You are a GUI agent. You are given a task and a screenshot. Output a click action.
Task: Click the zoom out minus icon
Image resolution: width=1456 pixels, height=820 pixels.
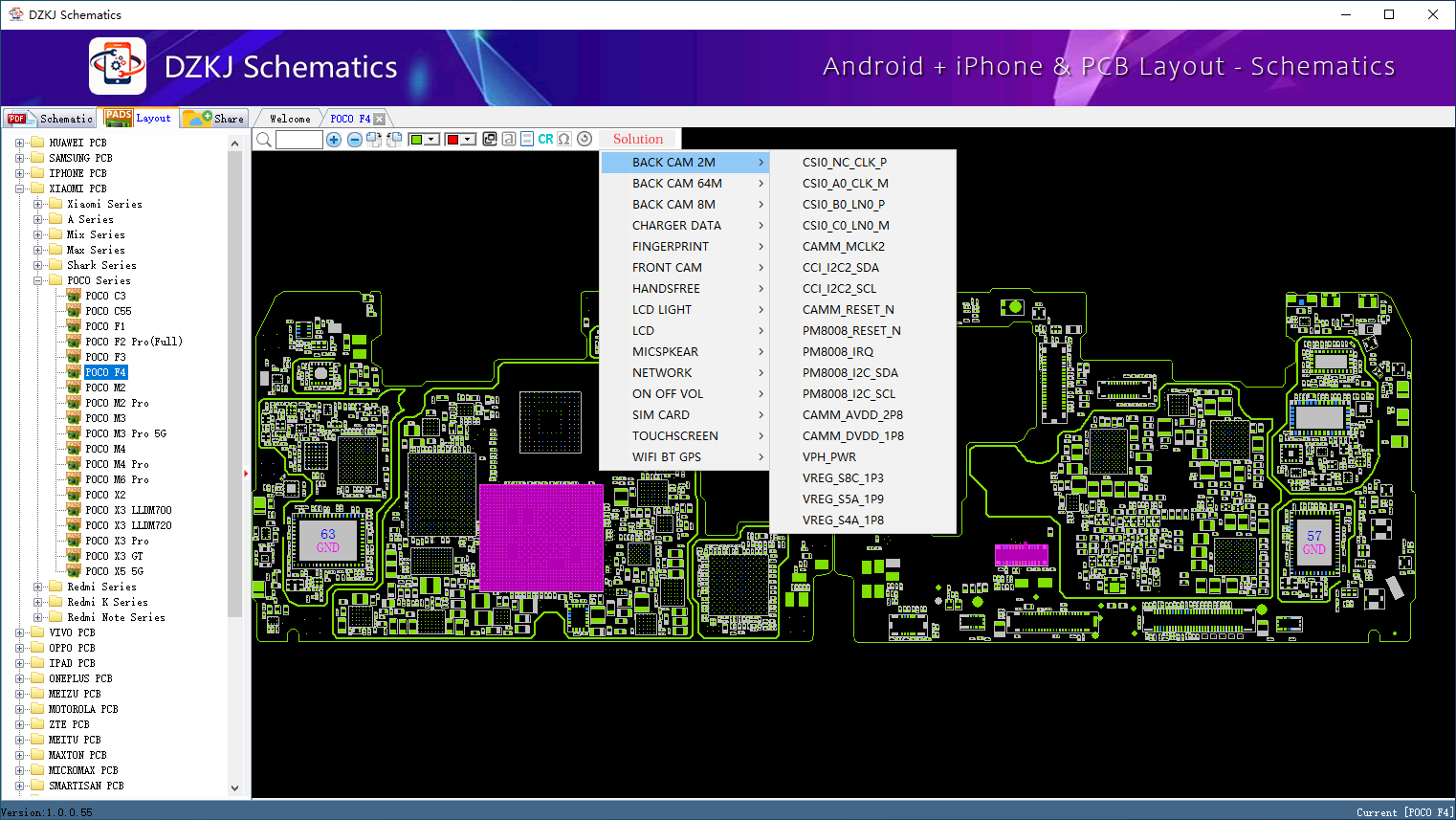tap(354, 140)
